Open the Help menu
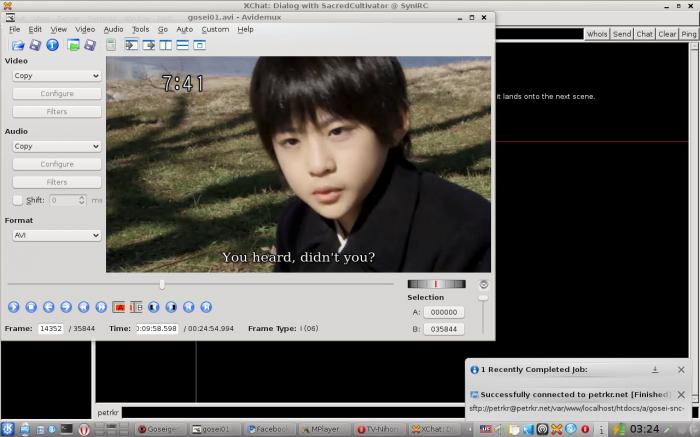The image size is (700, 437). click(x=245, y=29)
